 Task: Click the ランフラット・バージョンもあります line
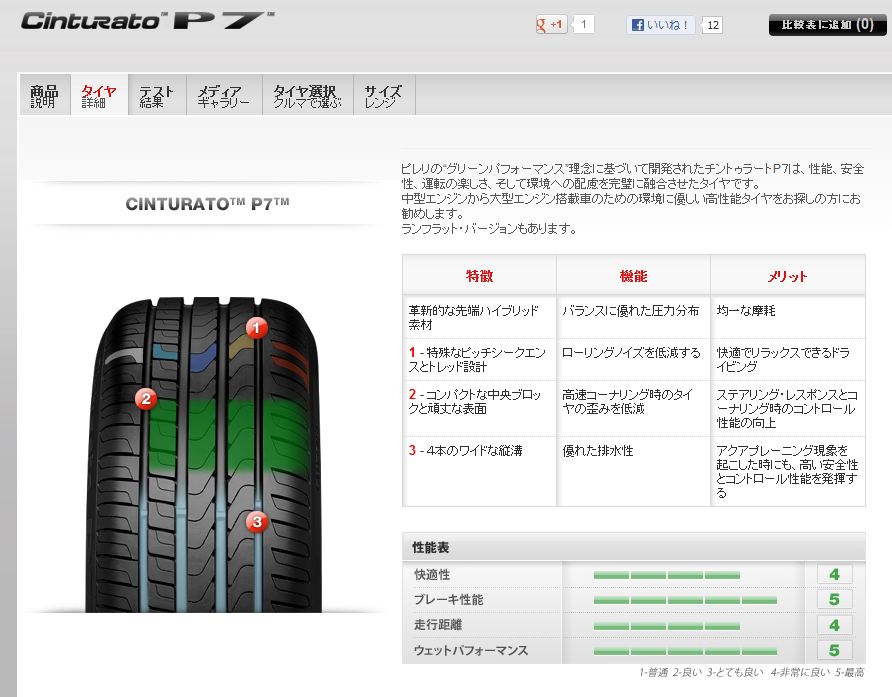coord(489,229)
